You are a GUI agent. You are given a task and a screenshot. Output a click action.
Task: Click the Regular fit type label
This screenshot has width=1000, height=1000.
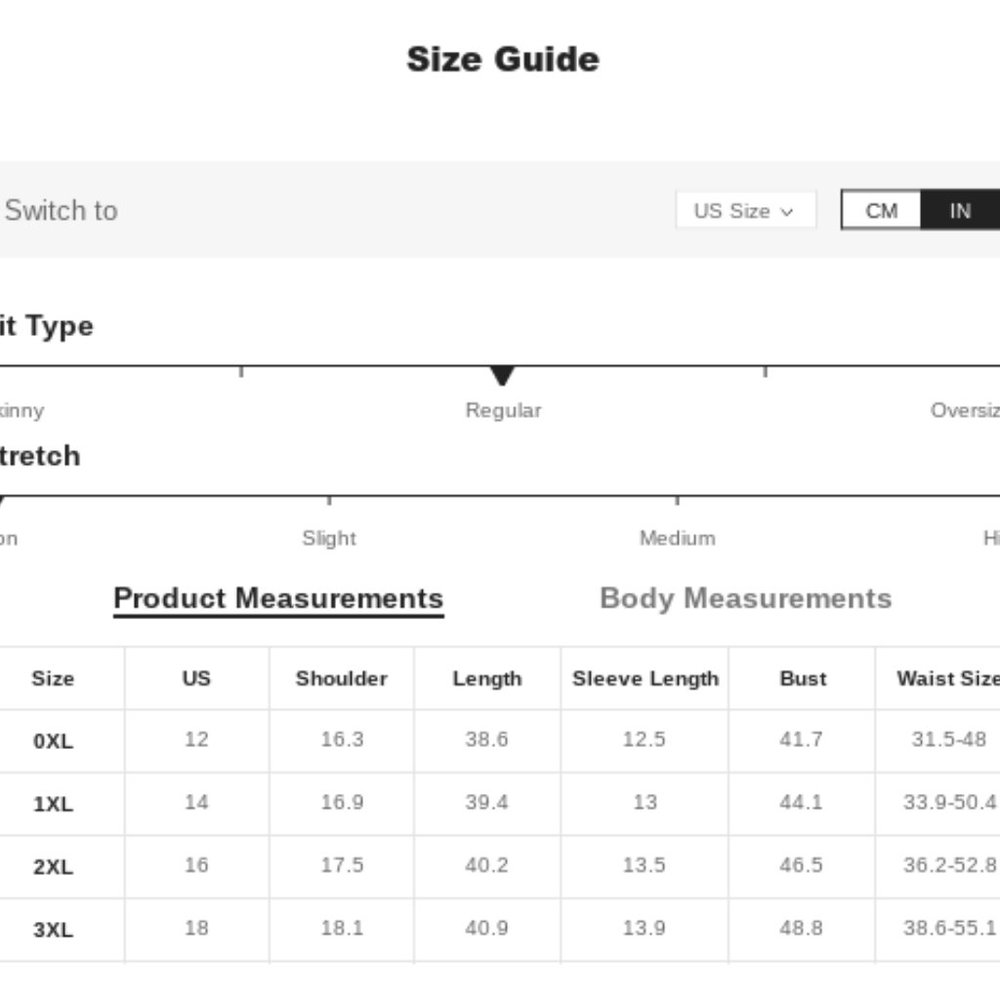503,410
